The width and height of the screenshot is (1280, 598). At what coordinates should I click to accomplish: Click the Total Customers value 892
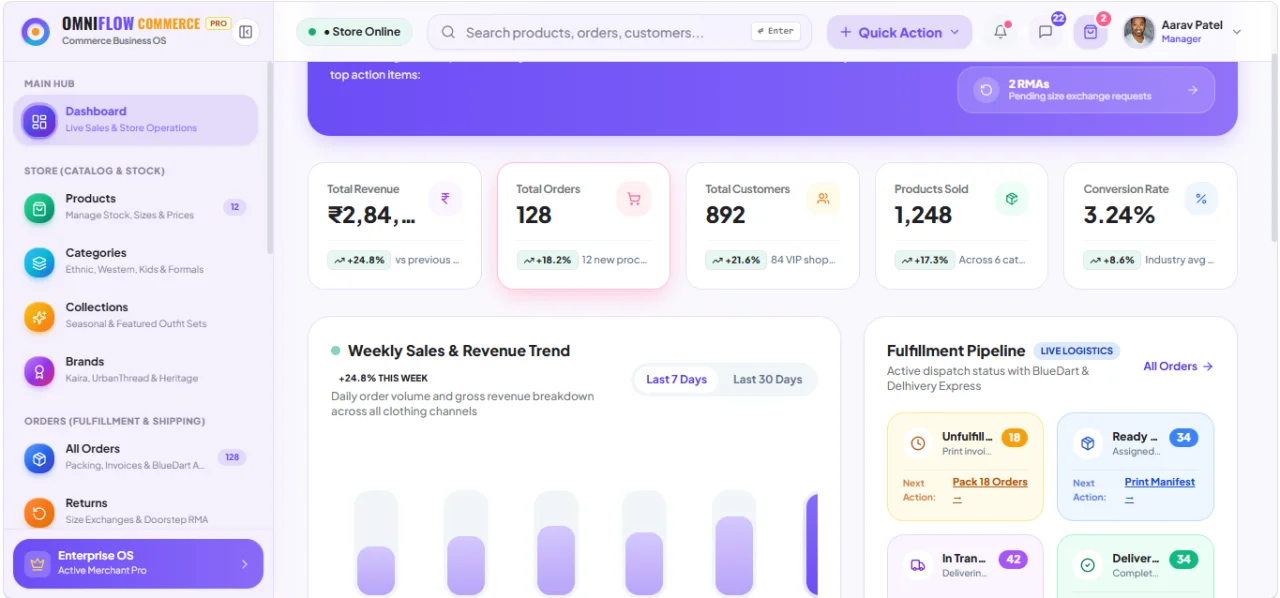(x=725, y=215)
